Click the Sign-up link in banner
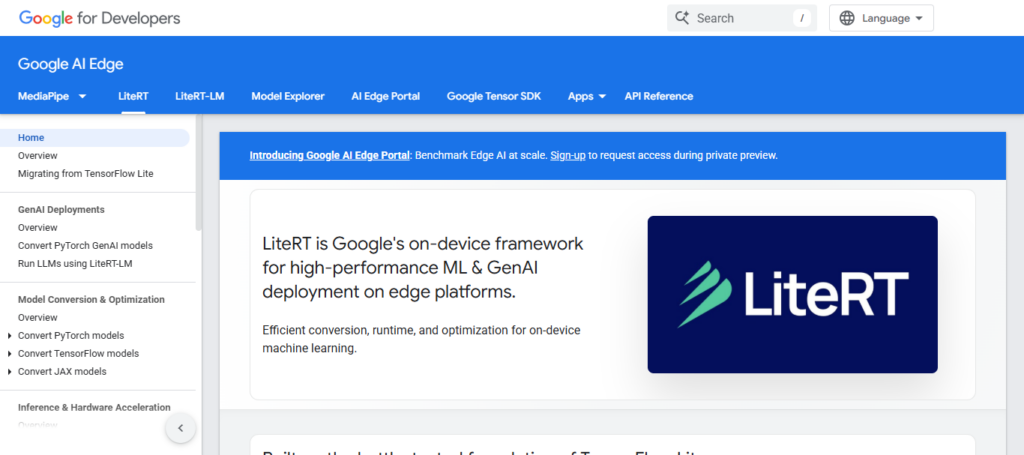This screenshot has width=1024, height=455. 568,155
